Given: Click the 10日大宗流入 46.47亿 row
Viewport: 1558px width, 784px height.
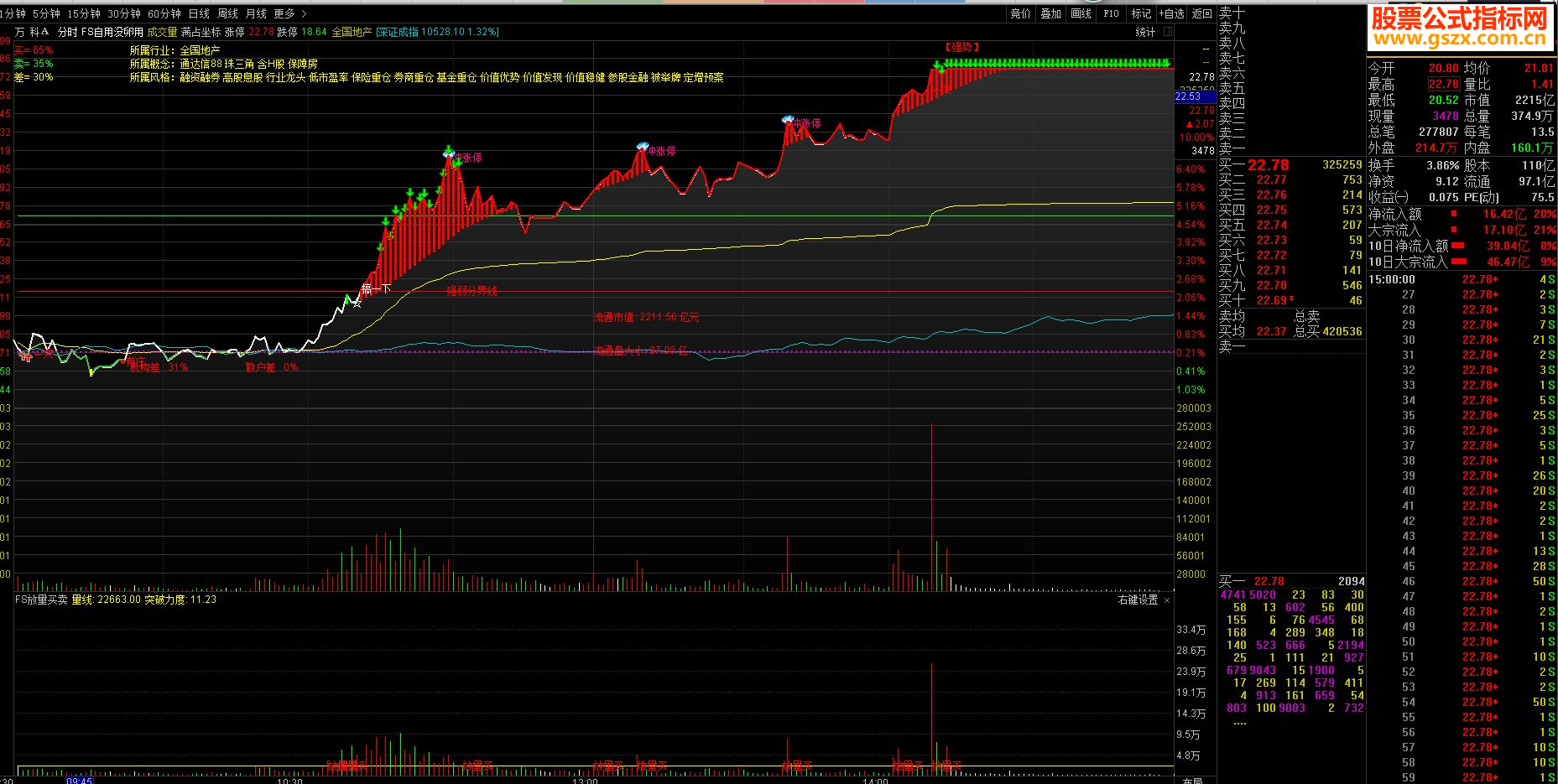Looking at the screenshot, I should 1462,262.
